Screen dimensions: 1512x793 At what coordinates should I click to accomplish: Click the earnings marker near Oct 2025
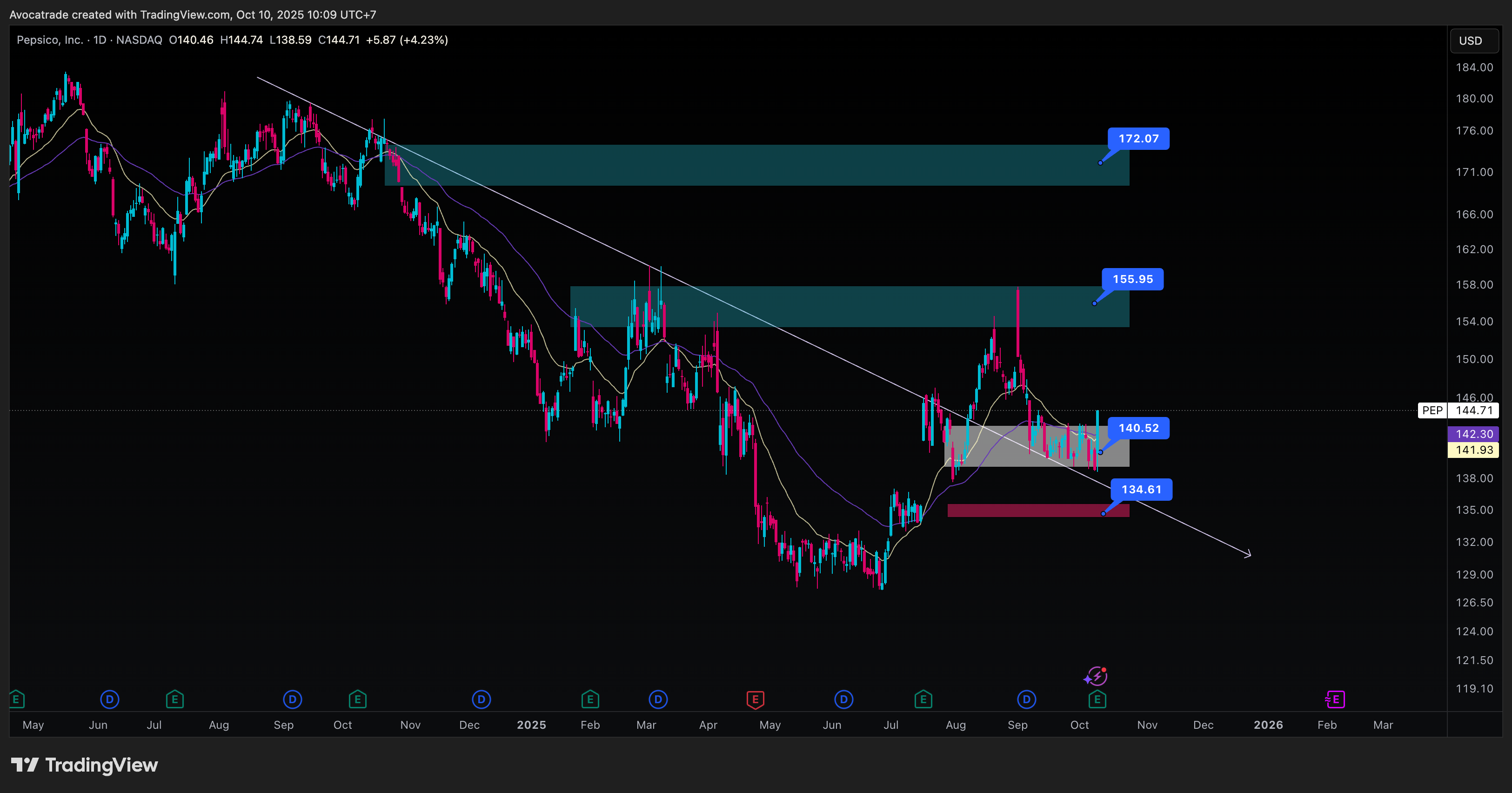point(1097,699)
